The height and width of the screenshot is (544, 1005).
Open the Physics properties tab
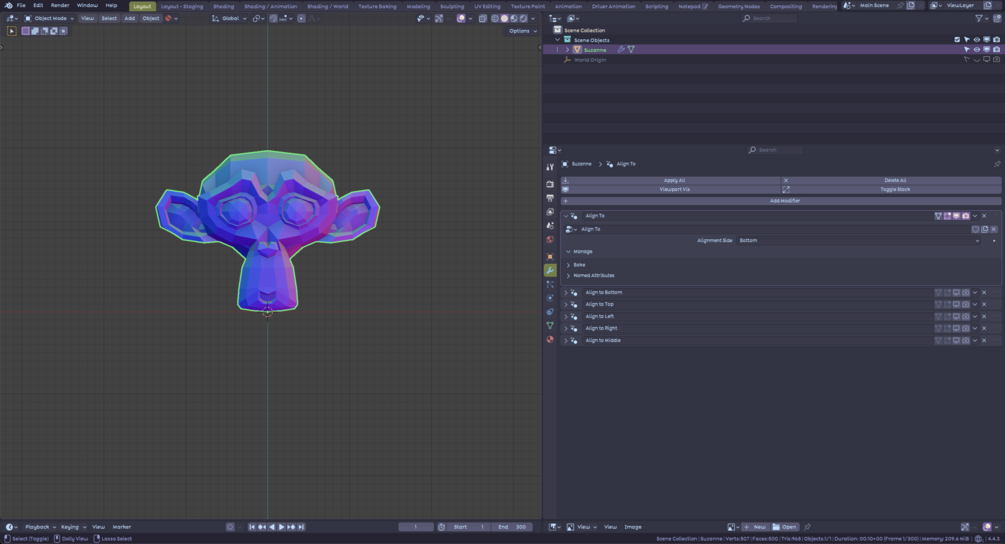(550, 298)
